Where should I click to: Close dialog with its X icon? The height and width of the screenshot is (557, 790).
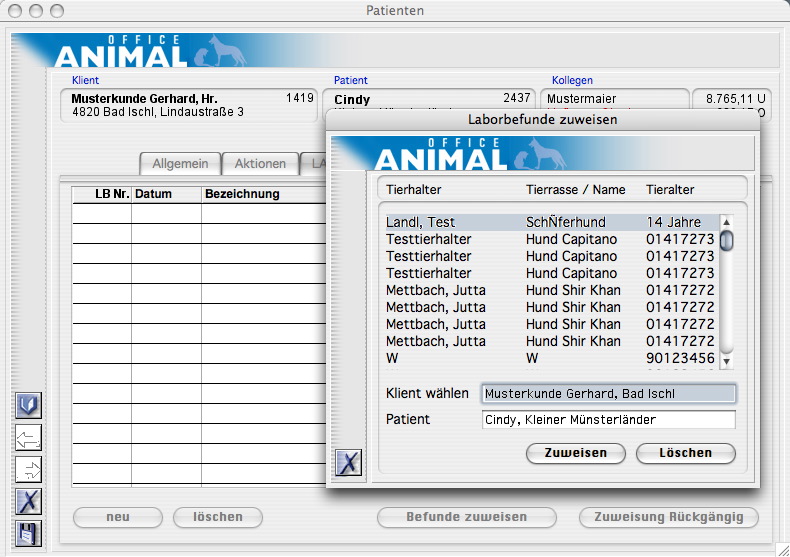click(x=349, y=463)
